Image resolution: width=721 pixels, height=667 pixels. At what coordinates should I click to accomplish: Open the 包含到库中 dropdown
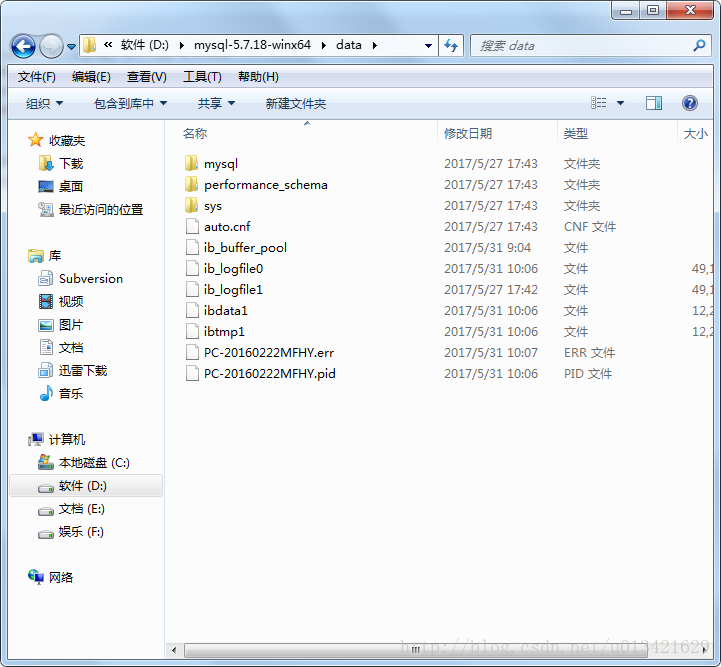[130, 103]
